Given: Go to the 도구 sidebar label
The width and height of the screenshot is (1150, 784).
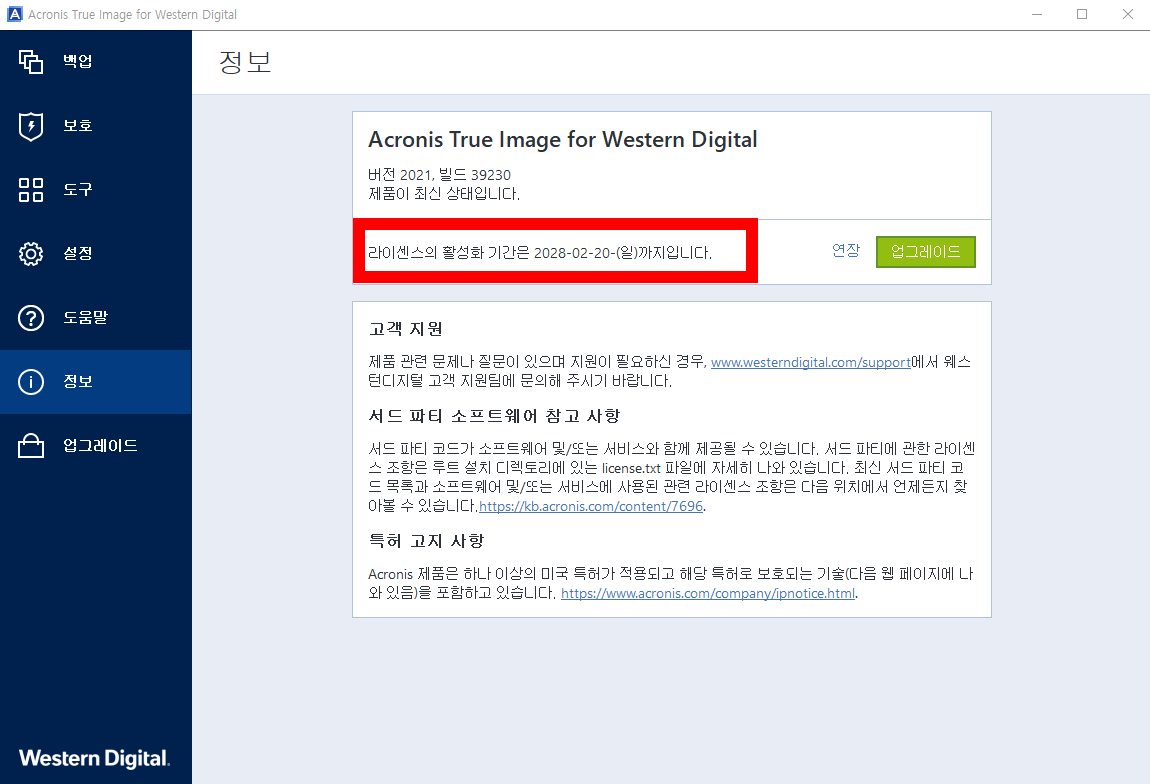Looking at the screenshot, I should click(78, 190).
